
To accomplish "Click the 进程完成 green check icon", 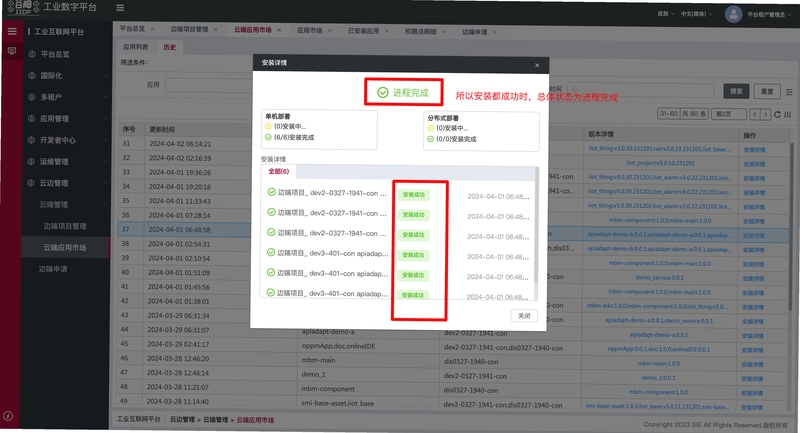I will point(383,92).
